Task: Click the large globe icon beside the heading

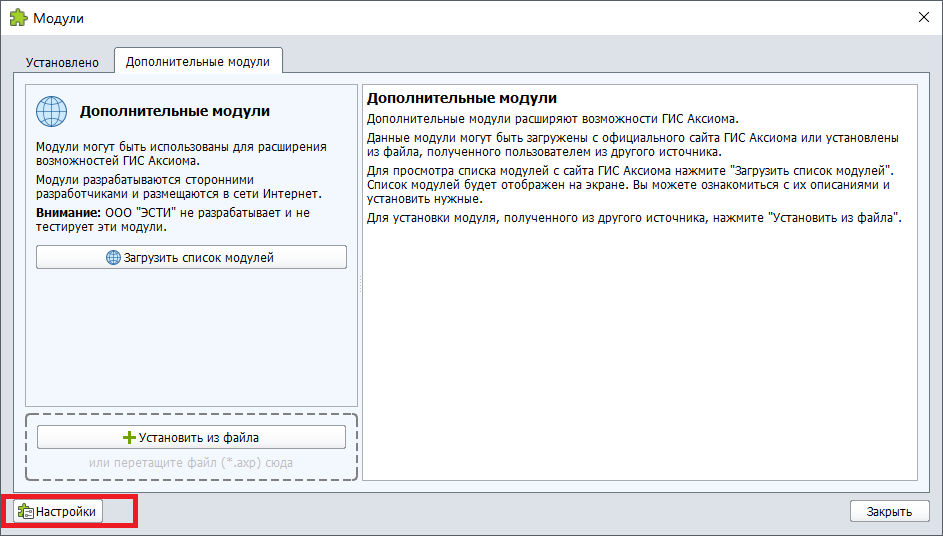Action: coord(52,111)
